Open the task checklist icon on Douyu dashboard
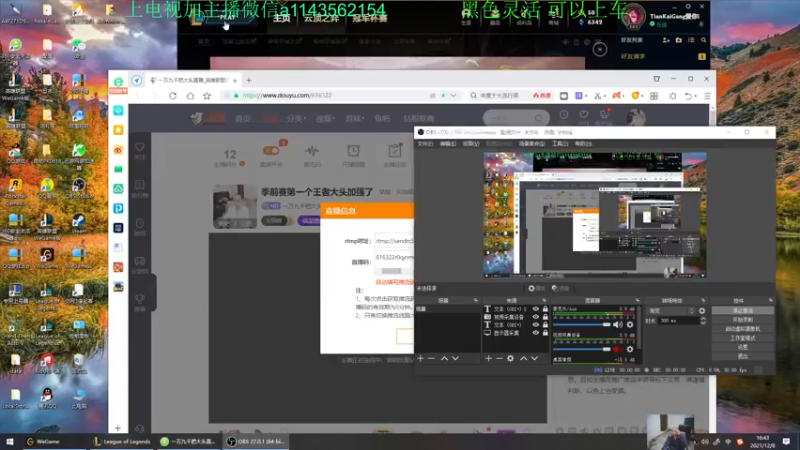Screen dimensions: 800x450 [x=394, y=151]
